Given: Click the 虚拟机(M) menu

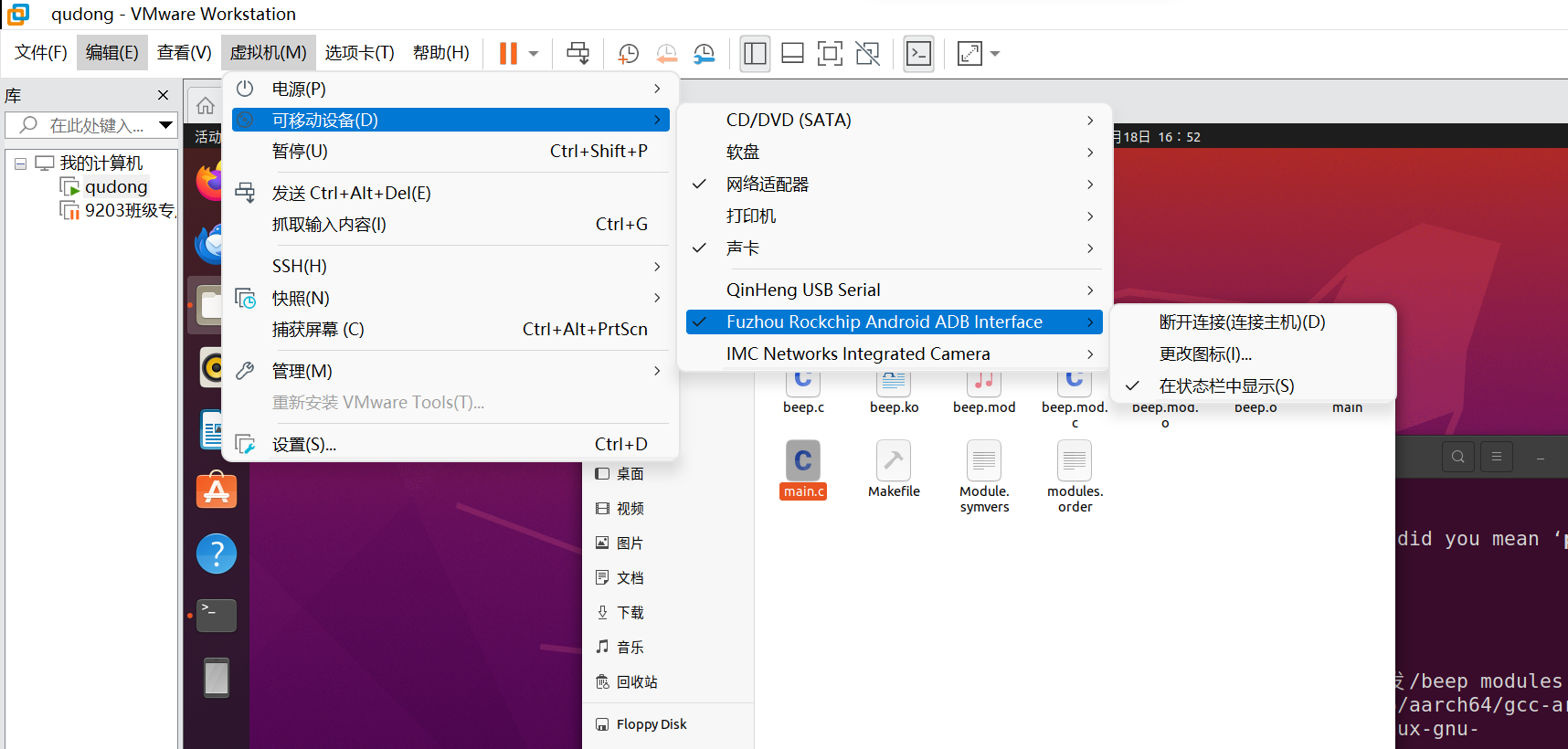Looking at the screenshot, I should tap(269, 53).
